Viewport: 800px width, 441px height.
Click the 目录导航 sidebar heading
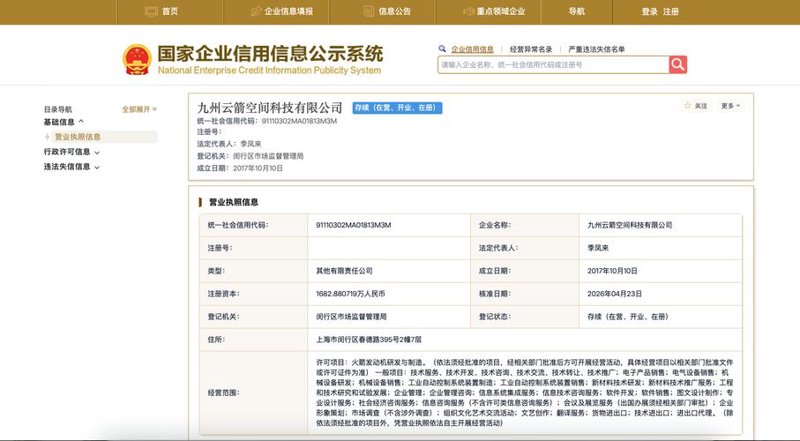(x=58, y=109)
